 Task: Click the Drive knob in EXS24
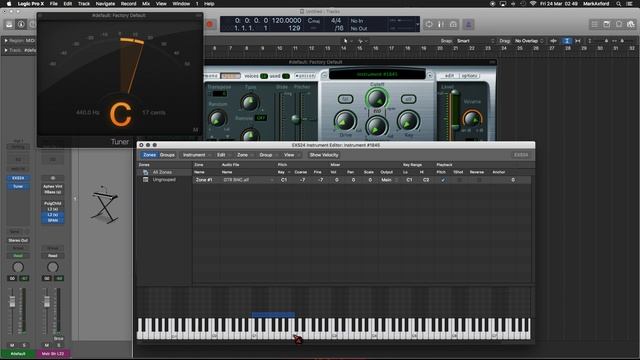pos(345,121)
